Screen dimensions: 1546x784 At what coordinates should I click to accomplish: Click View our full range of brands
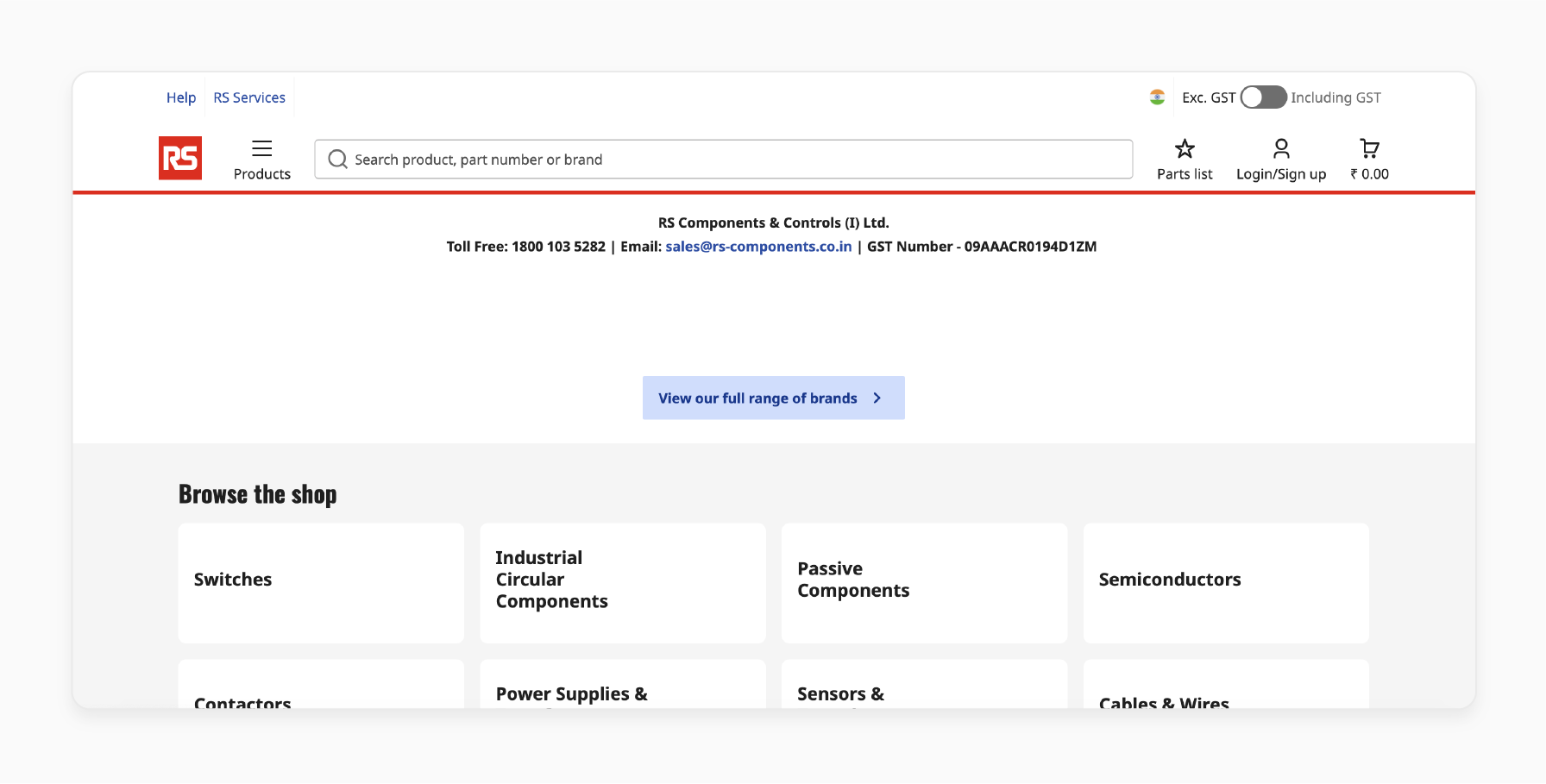click(x=774, y=398)
